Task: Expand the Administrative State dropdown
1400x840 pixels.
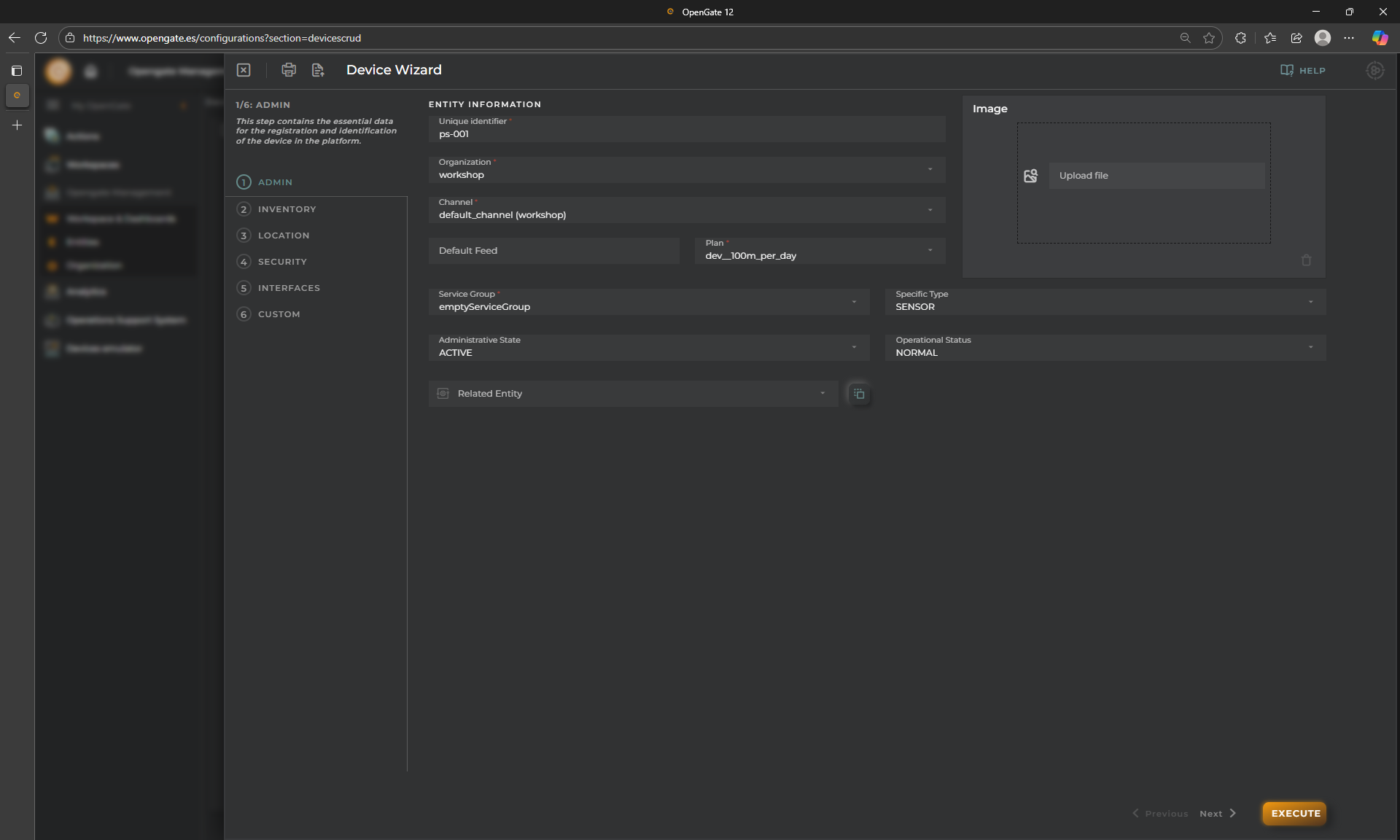Action: 854,347
